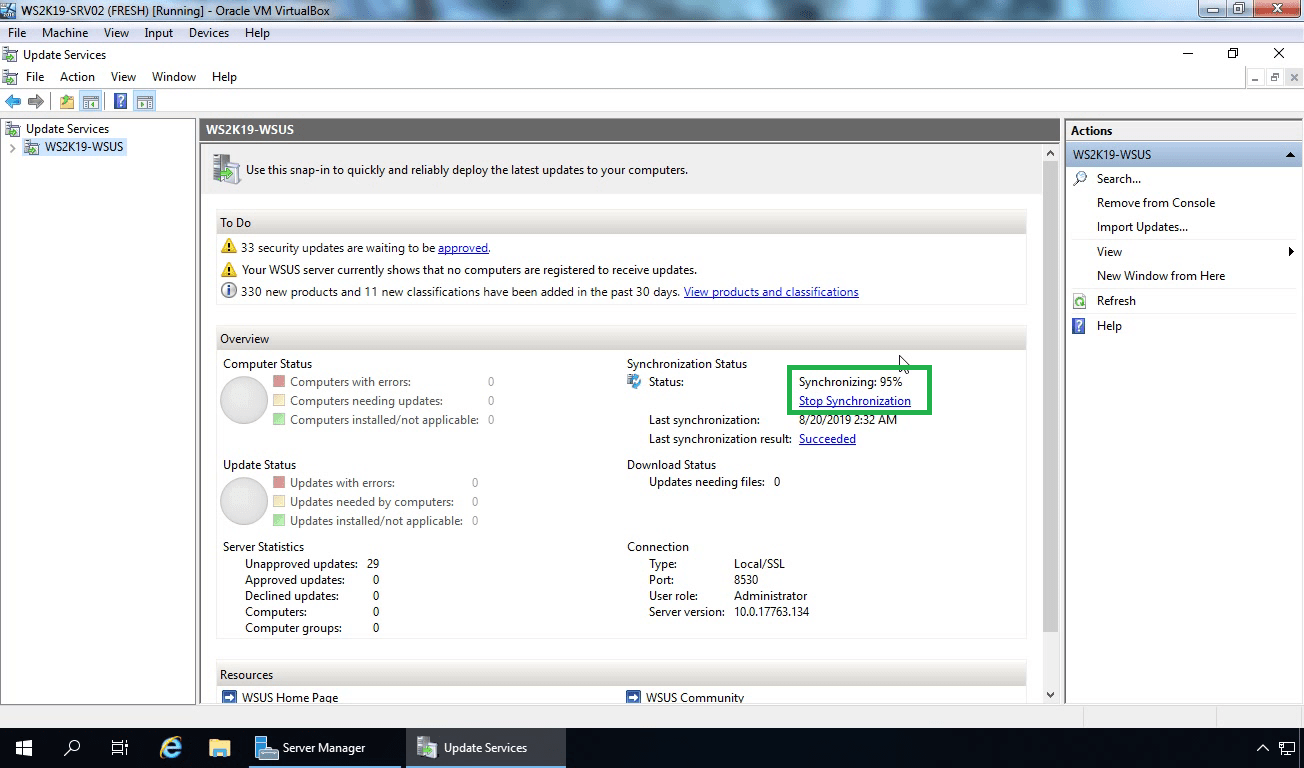Click WSUS Community resource text

coord(695,698)
